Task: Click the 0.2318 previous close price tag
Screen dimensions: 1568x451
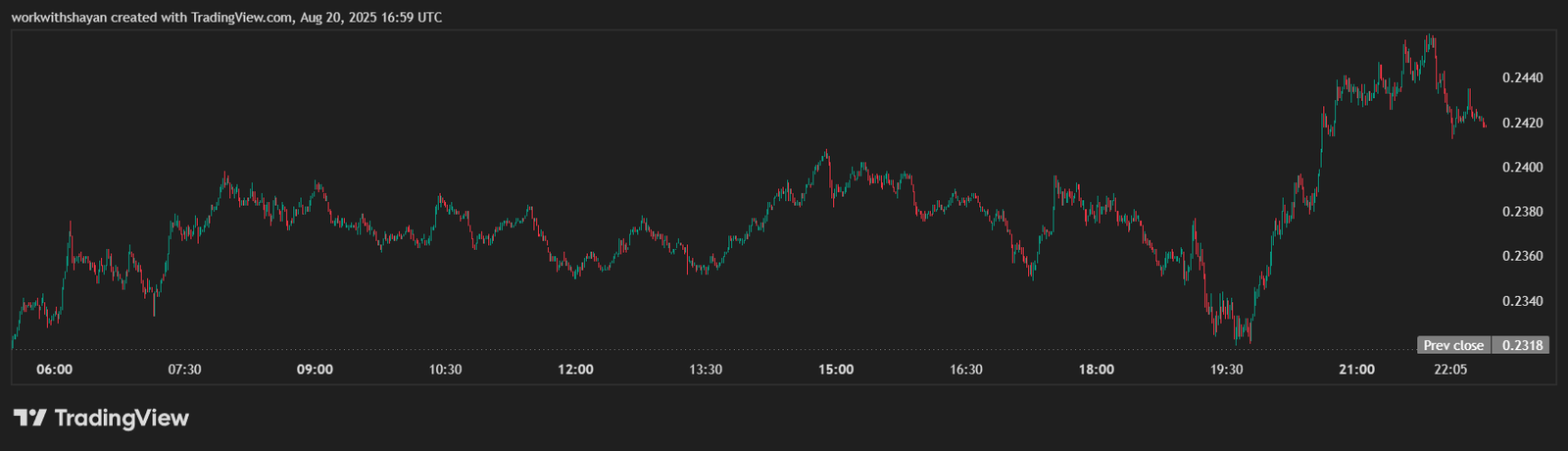Action: pyautogui.click(x=1522, y=345)
